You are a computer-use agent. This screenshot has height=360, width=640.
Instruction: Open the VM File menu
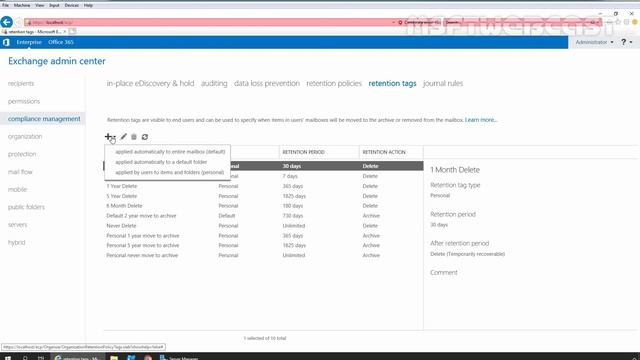coord(5,5)
